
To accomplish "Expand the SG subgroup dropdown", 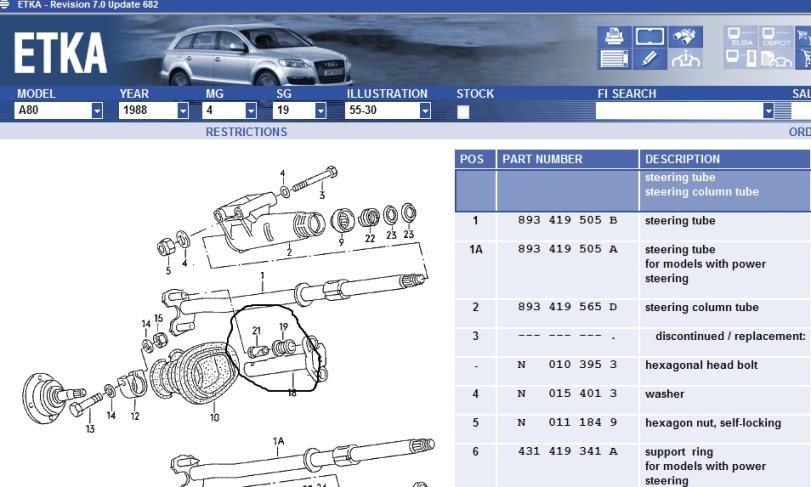I will tap(321, 110).
